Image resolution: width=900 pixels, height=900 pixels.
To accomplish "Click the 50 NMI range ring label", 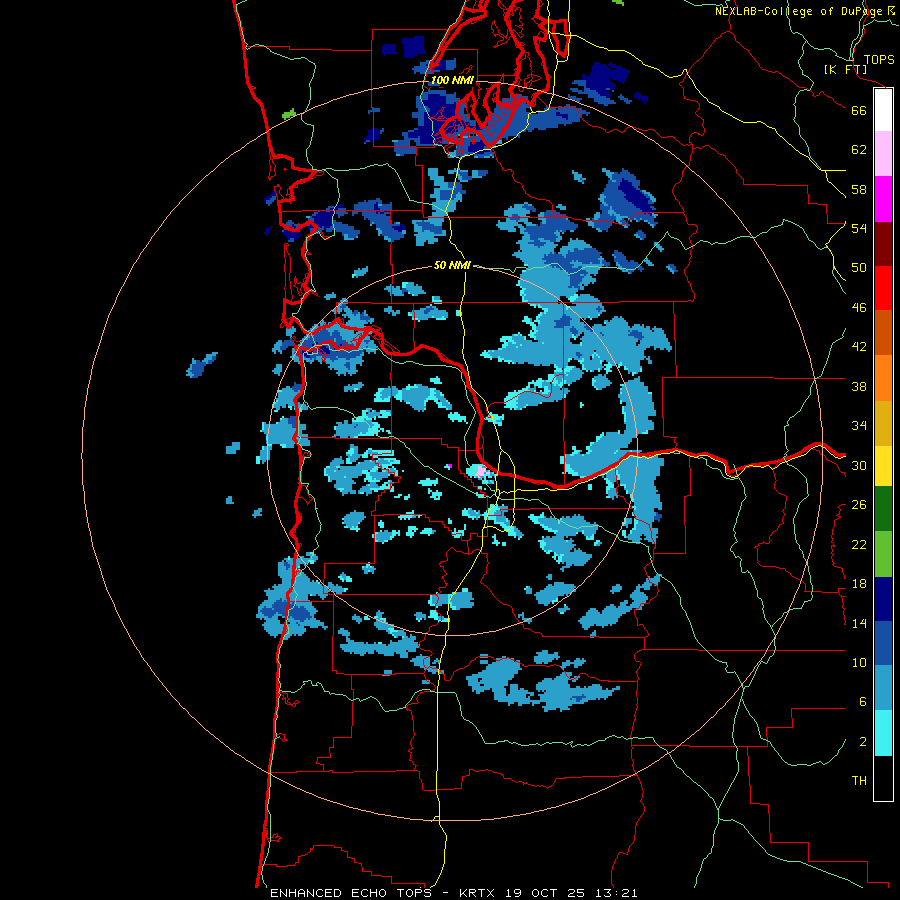I will (452, 265).
